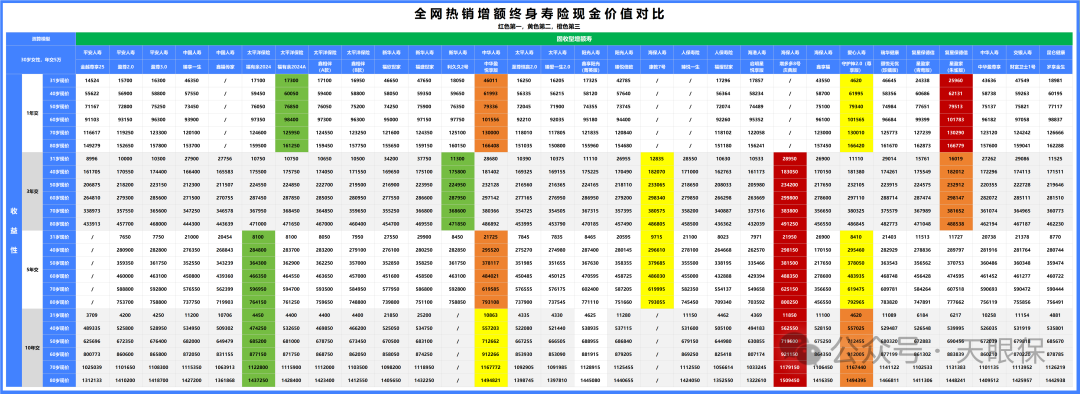Select yellow highlighted cell 12835
Viewport: 1080px width, 394px height.
pyautogui.click(x=658, y=158)
